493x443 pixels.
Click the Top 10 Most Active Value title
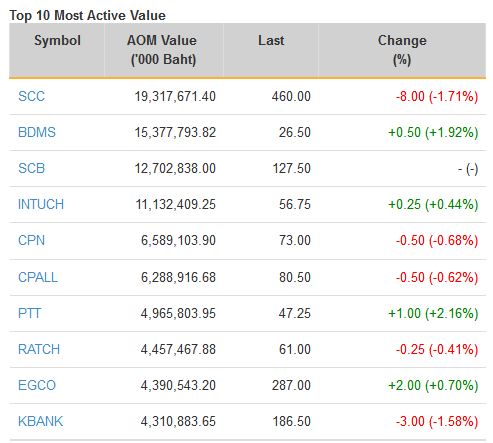click(87, 16)
